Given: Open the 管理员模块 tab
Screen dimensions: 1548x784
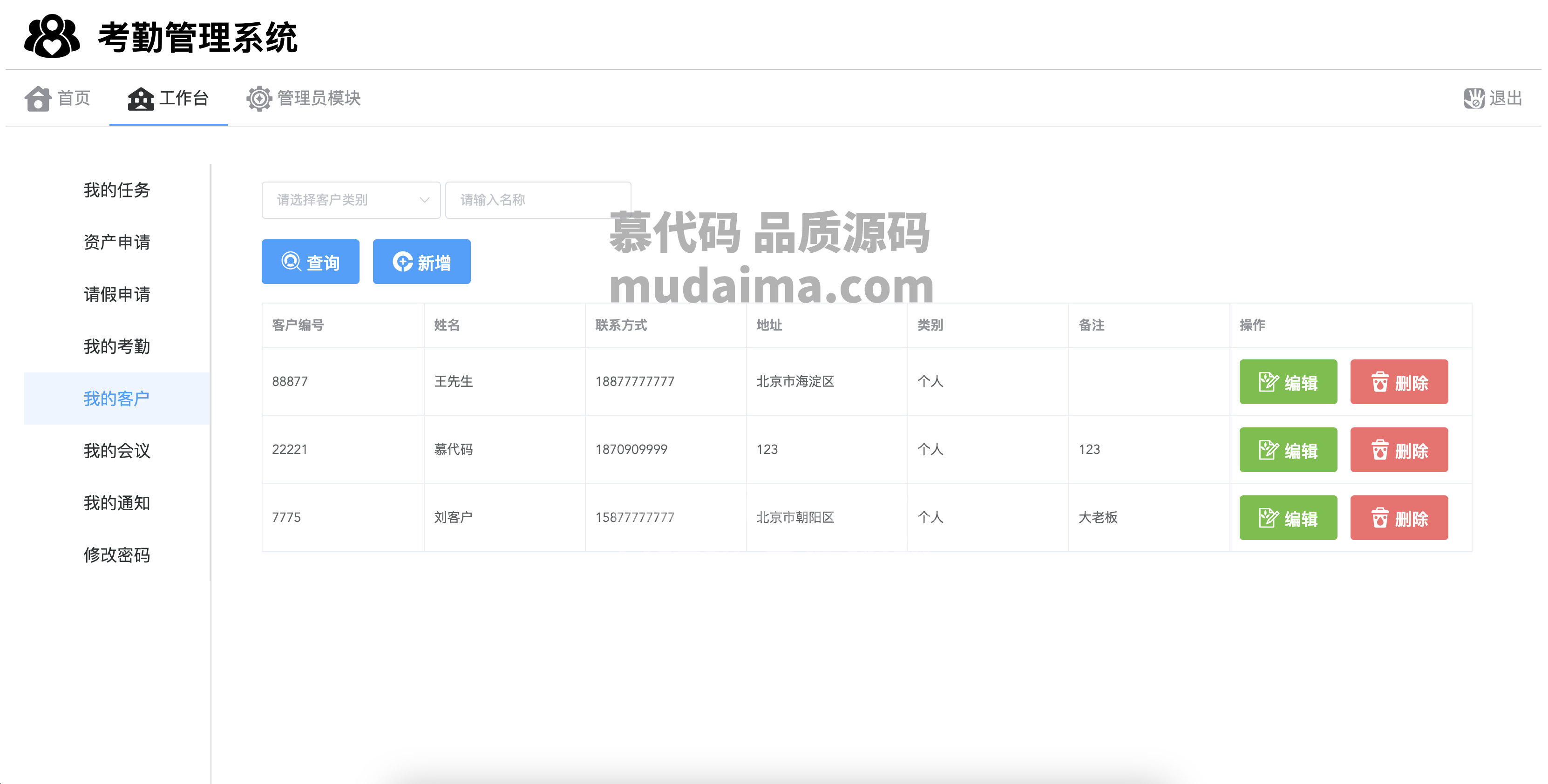Looking at the screenshot, I should point(304,99).
